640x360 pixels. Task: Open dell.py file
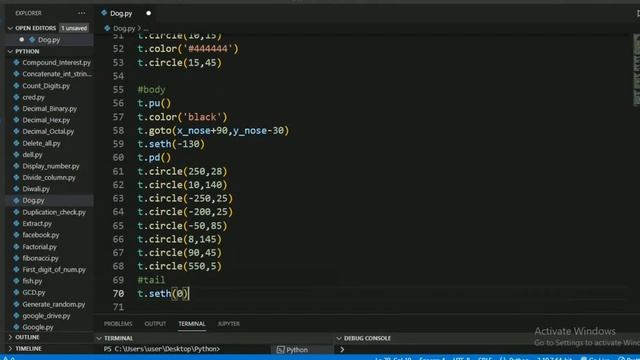(32, 155)
